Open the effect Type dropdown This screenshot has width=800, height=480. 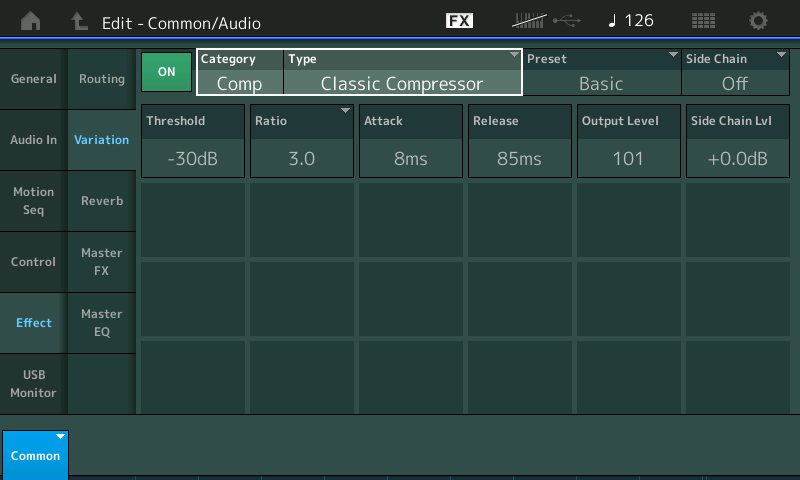[x=403, y=72]
